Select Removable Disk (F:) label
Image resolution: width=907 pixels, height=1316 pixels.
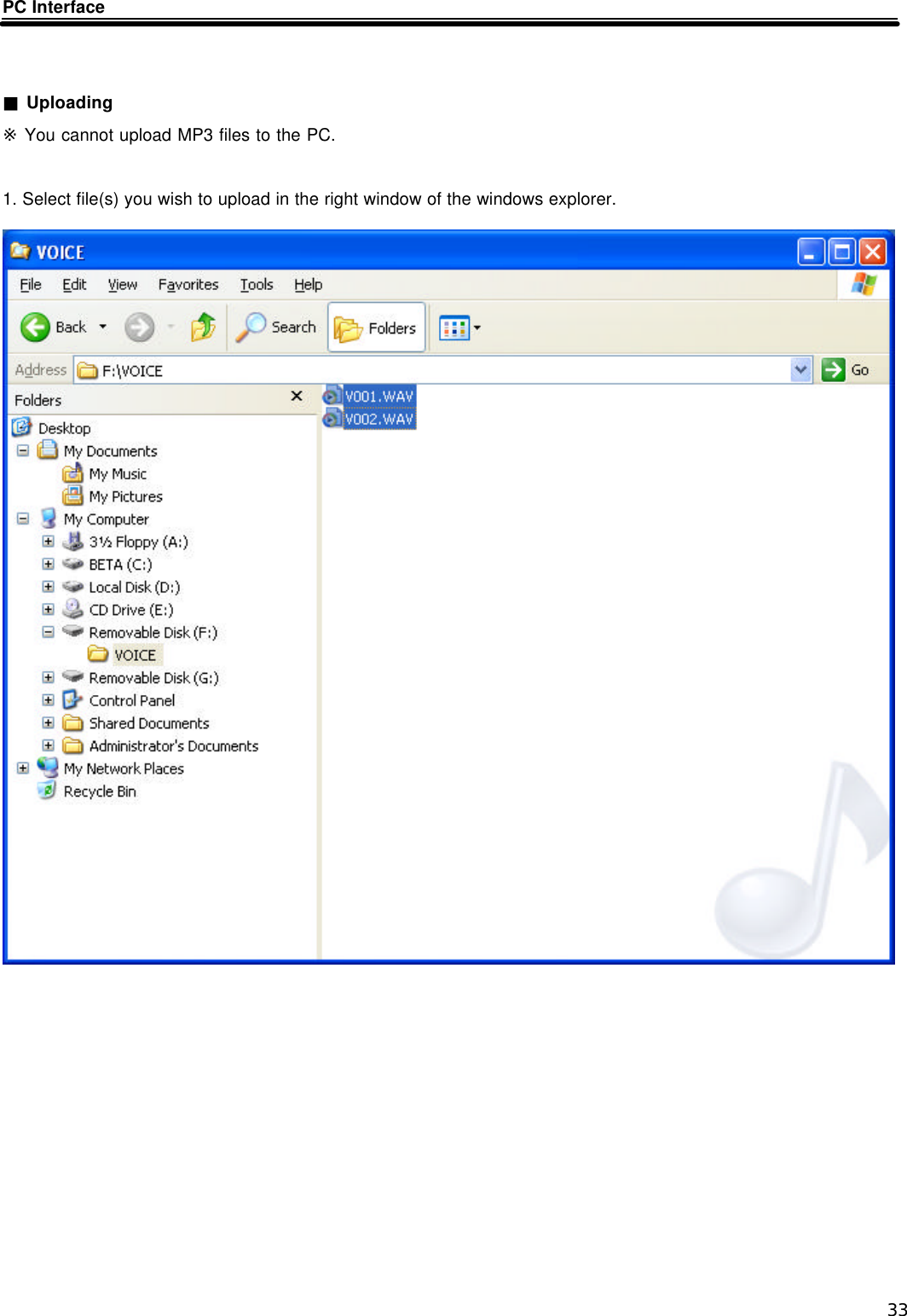pyautogui.click(x=153, y=633)
